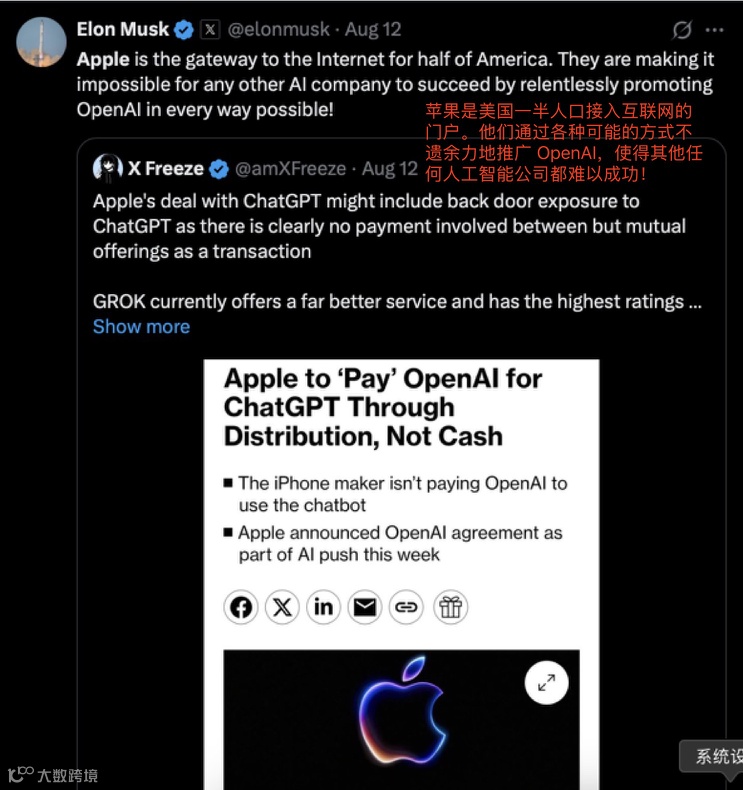Click Elon Musk's blue verified badge
The width and height of the screenshot is (743, 790).
(183, 30)
